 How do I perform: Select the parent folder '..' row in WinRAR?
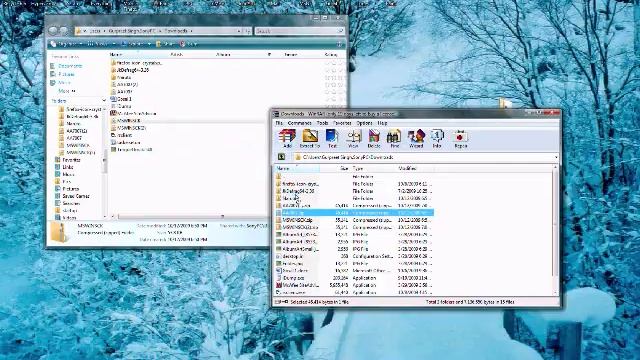354,176
